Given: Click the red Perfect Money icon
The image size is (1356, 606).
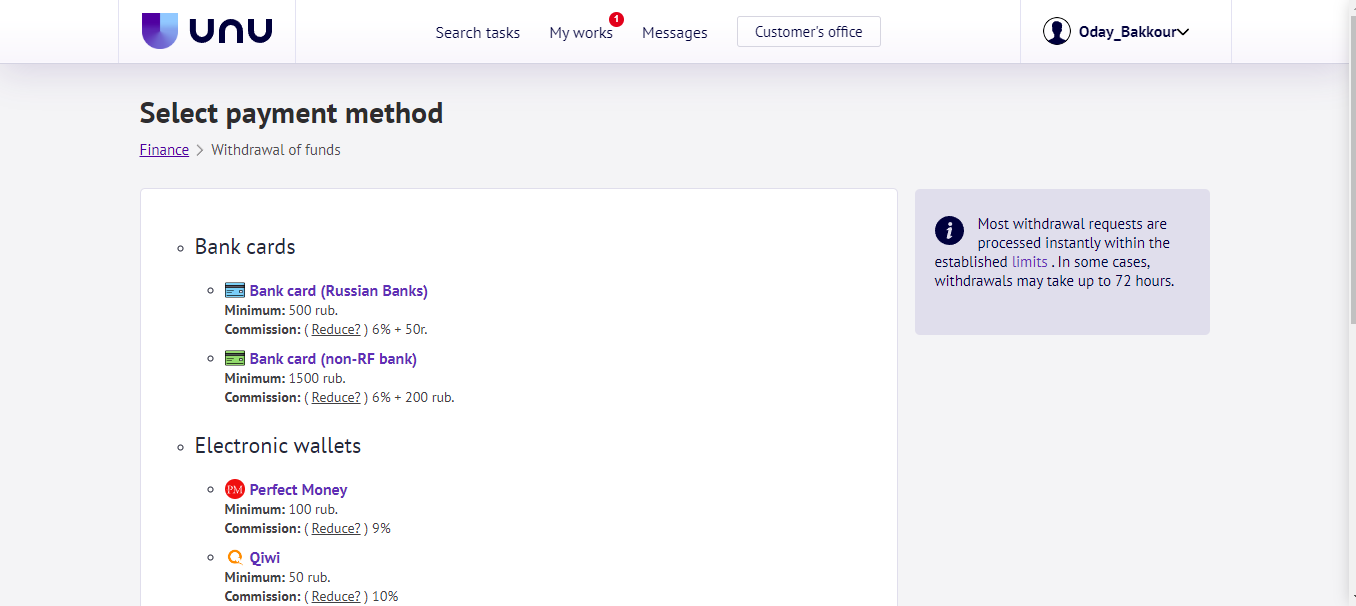Looking at the screenshot, I should coord(235,490).
